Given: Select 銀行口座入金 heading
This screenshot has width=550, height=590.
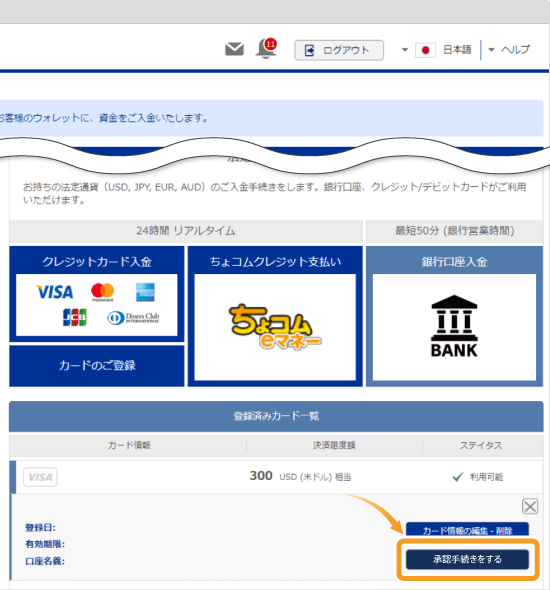Looking at the screenshot, I should tap(454, 262).
